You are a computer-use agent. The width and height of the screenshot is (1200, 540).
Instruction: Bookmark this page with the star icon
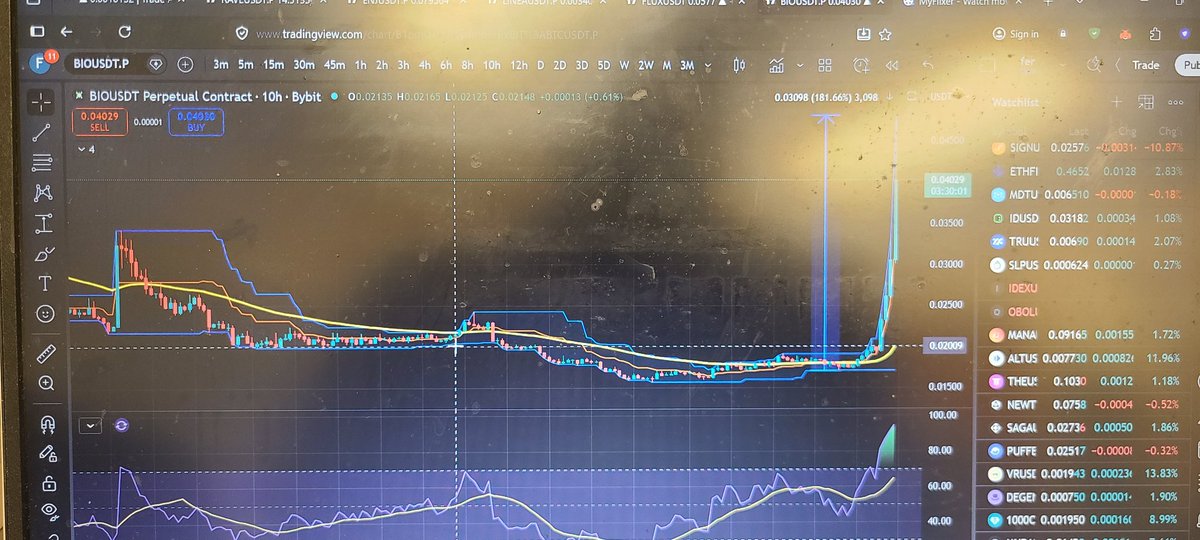coord(885,34)
